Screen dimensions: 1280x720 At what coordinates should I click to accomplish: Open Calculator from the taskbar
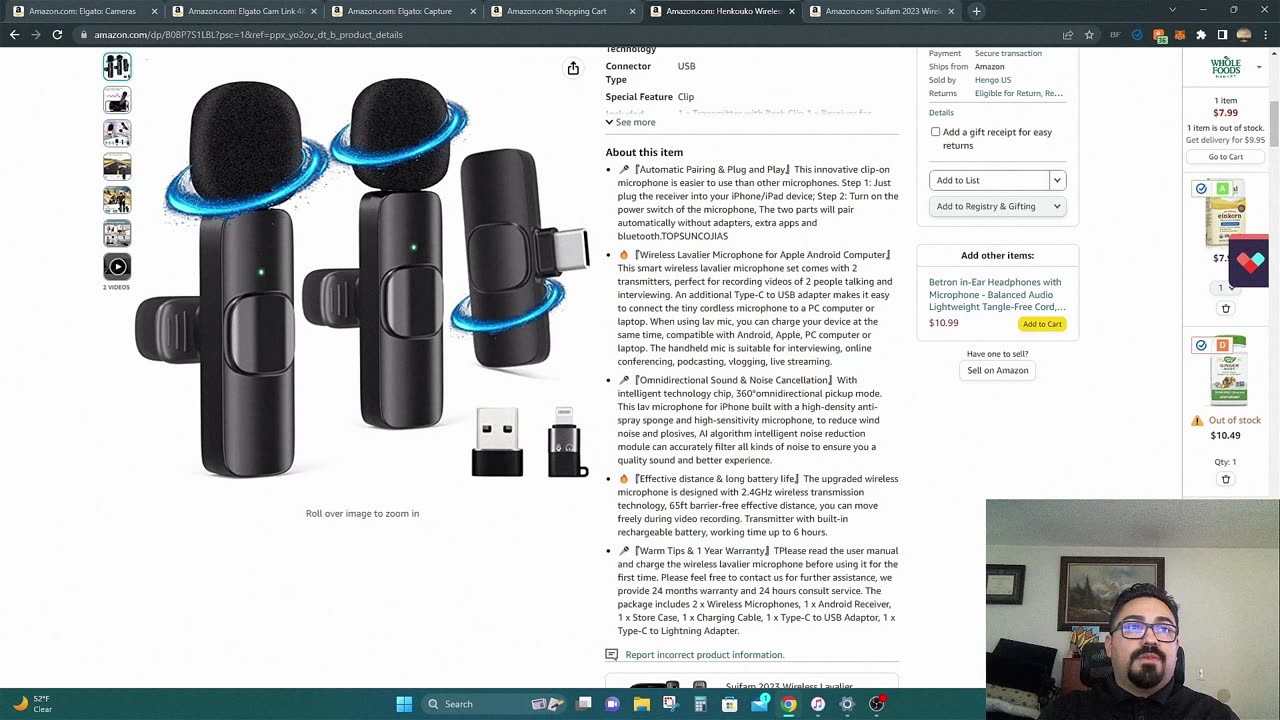pyautogui.click(x=700, y=704)
